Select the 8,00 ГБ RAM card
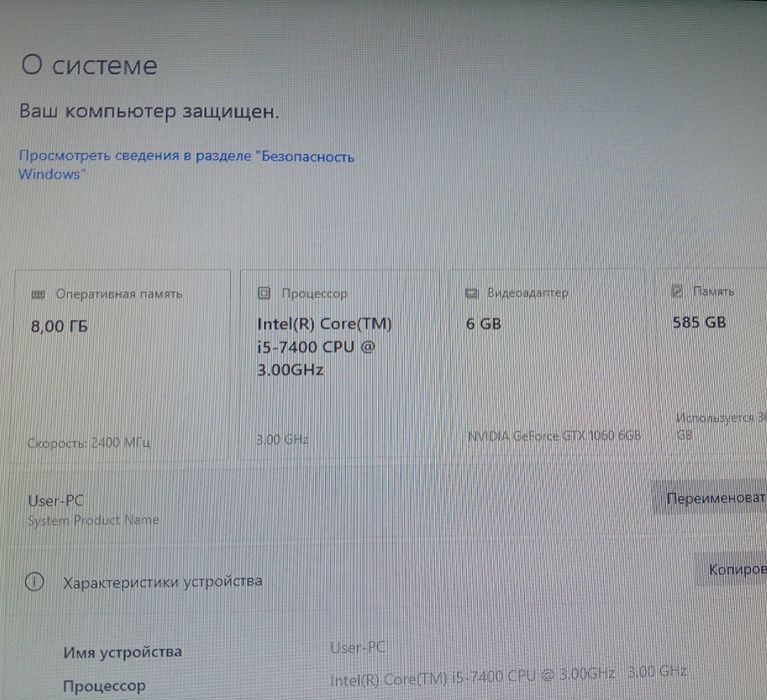The image size is (767, 700). 120,365
